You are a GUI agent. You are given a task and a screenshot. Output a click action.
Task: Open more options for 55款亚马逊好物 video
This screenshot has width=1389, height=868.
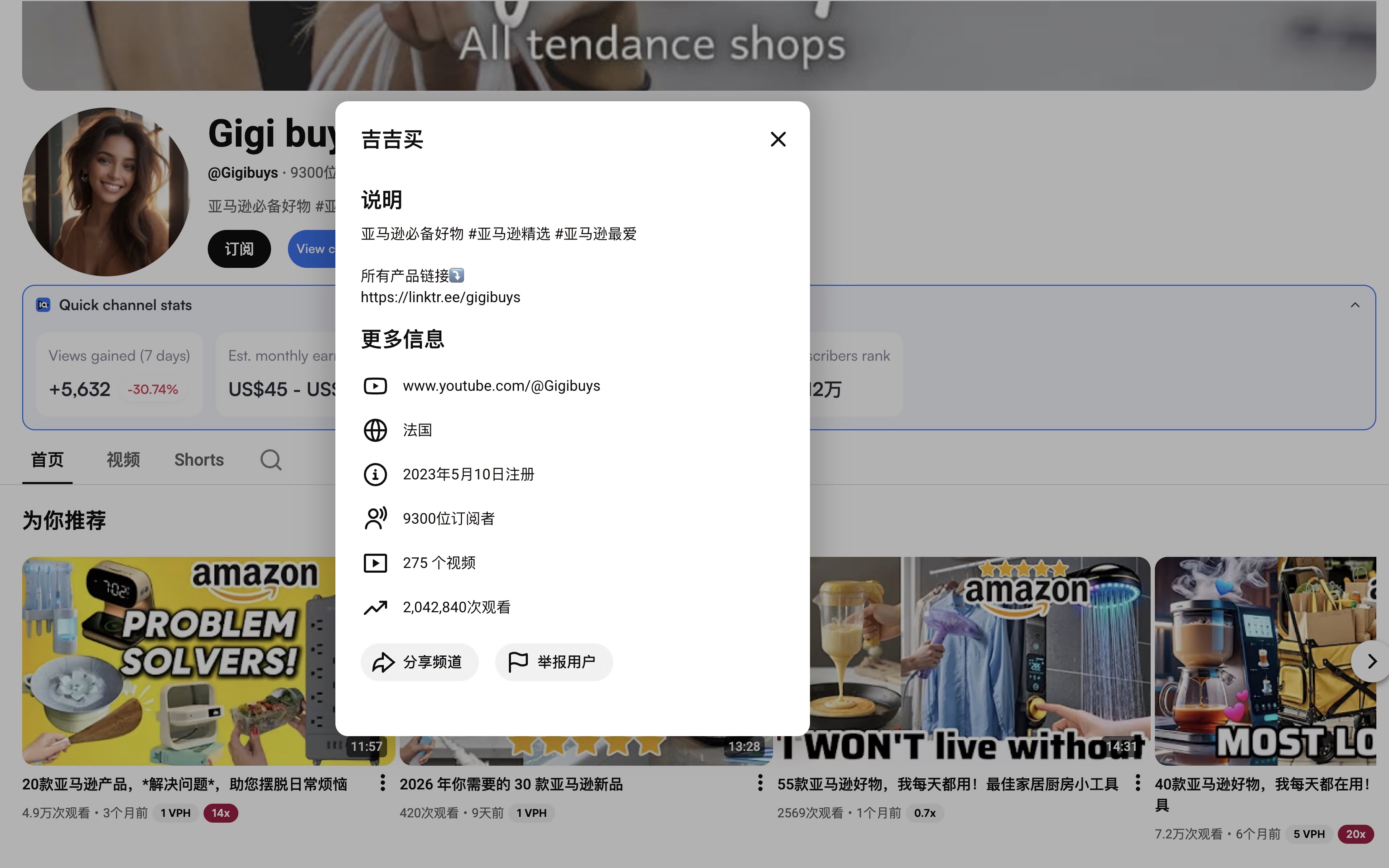pos(1138,783)
